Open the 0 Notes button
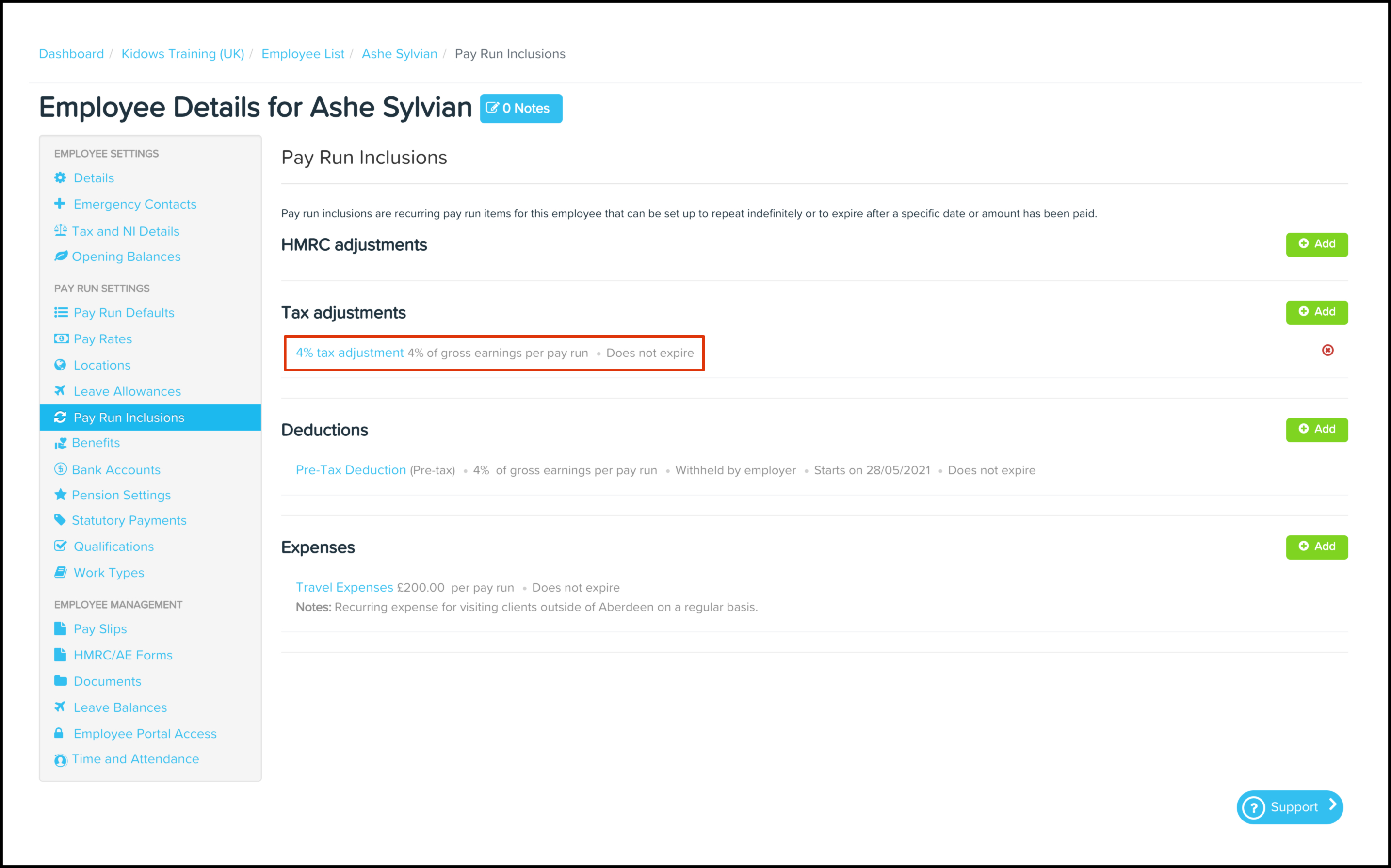1391x868 pixels. click(521, 109)
